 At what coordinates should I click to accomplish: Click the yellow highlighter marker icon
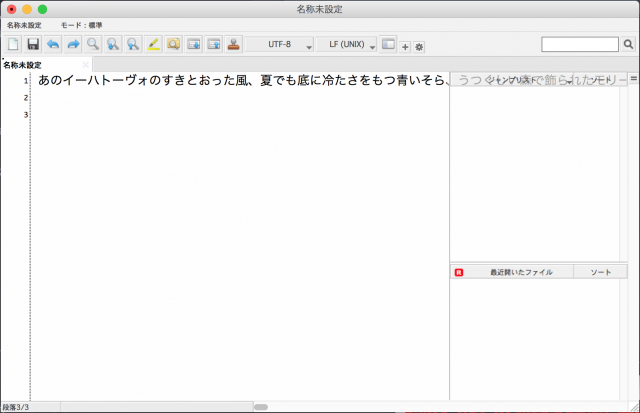pos(153,45)
